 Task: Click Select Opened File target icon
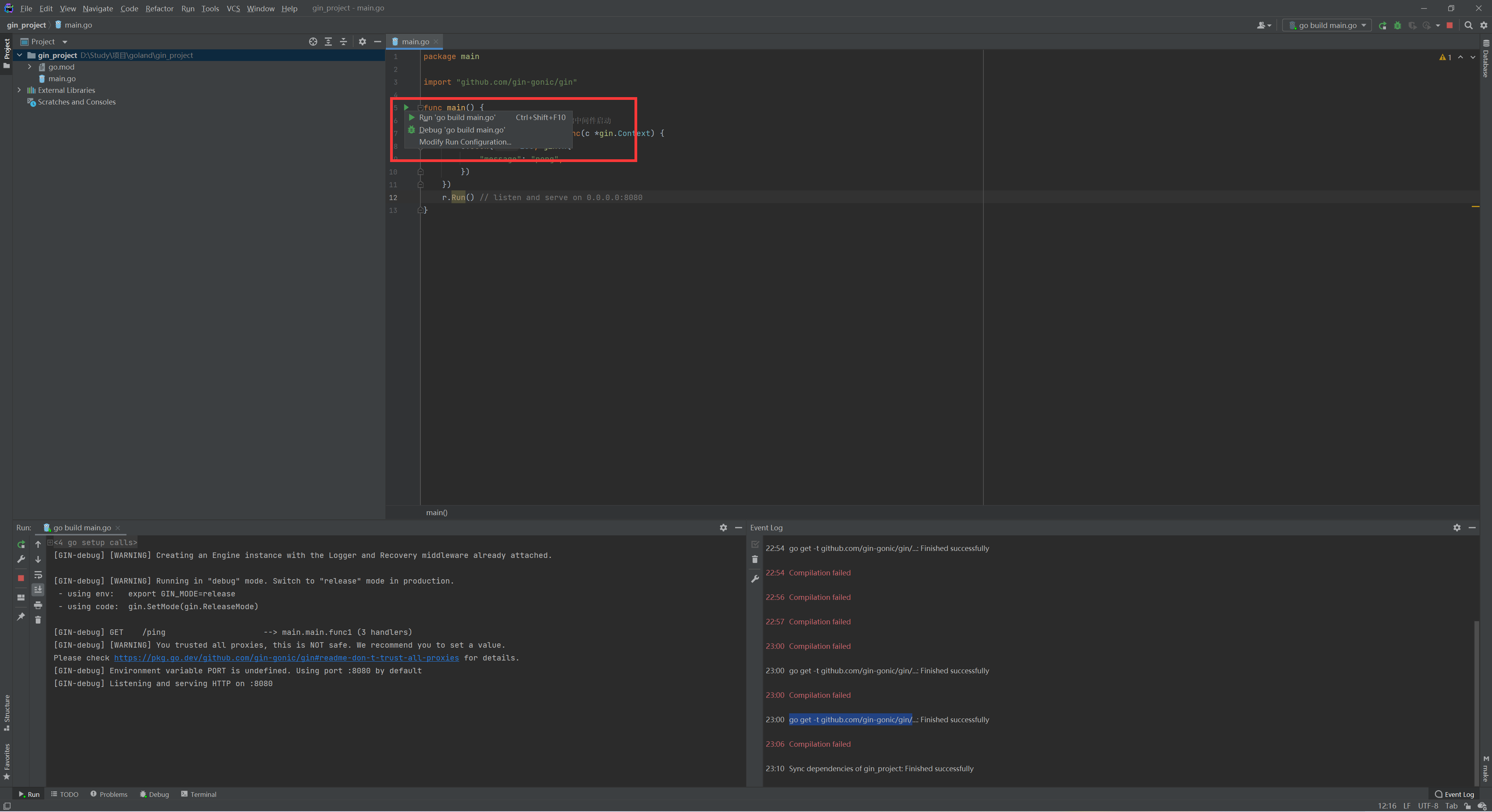pyautogui.click(x=313, y=42)
